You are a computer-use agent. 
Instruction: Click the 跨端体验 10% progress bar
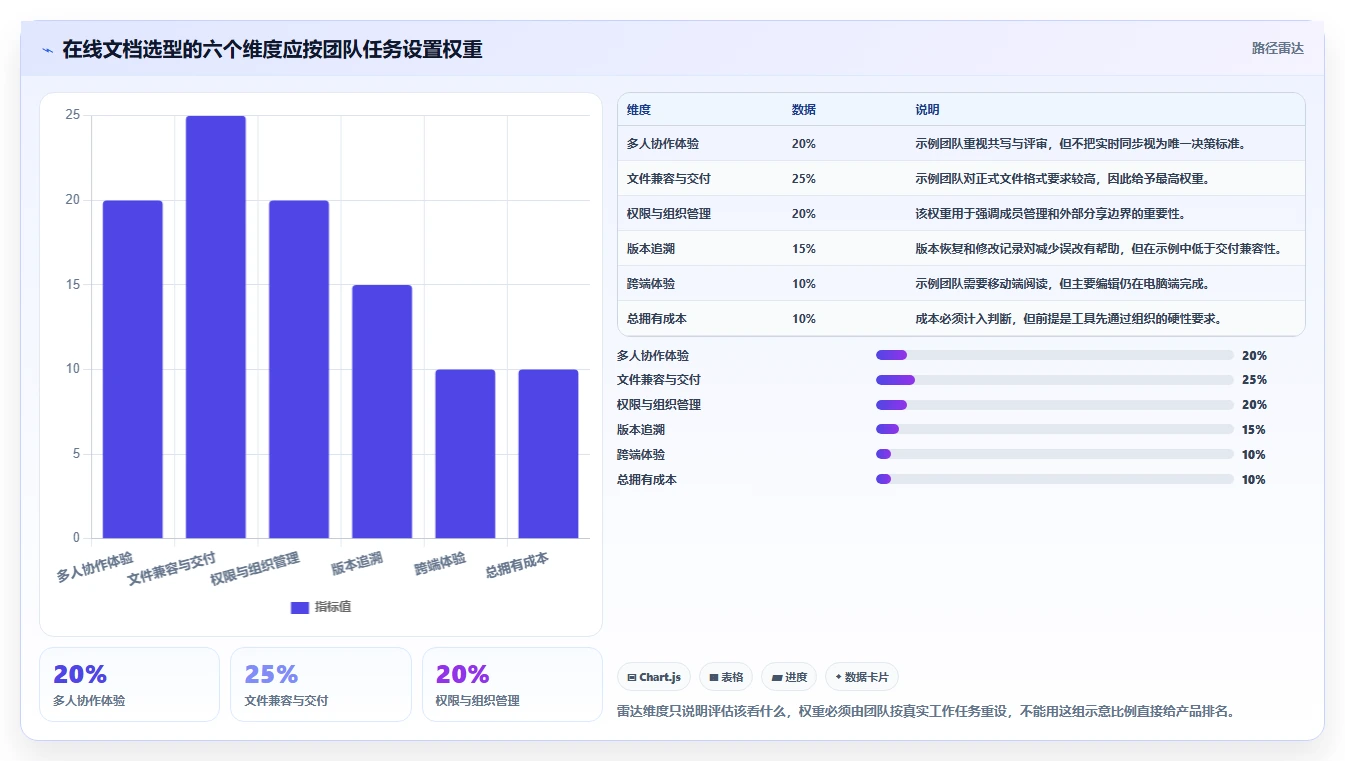point(1054,455)
